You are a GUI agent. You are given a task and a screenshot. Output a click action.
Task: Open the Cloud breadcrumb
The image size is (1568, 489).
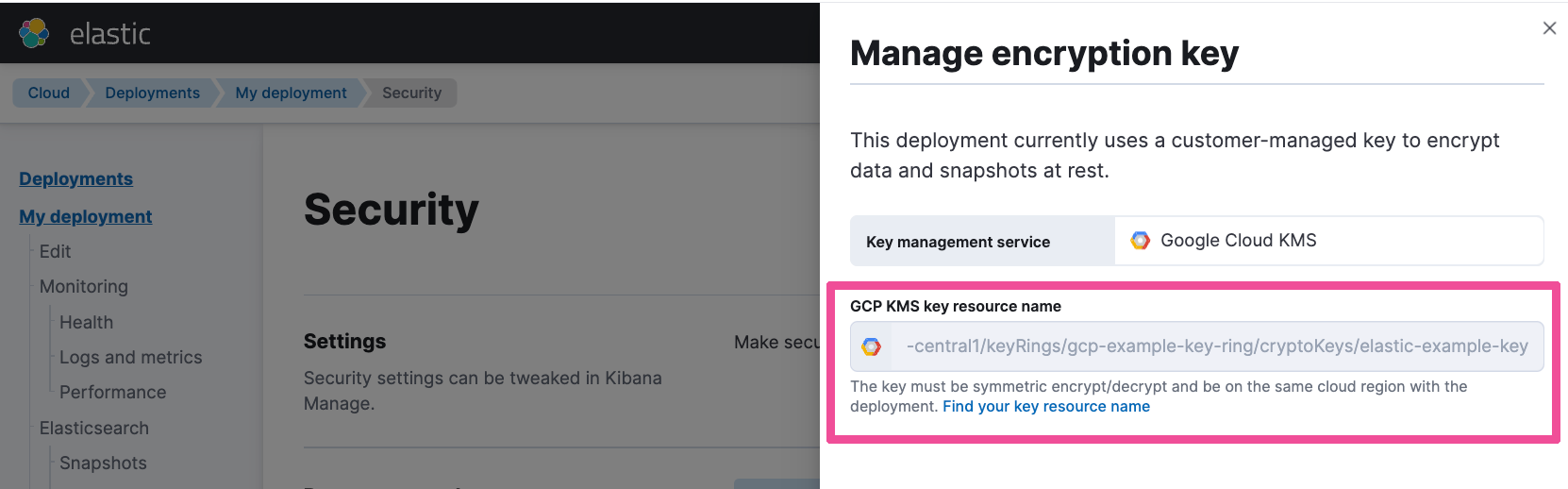(x=49, y=93)
